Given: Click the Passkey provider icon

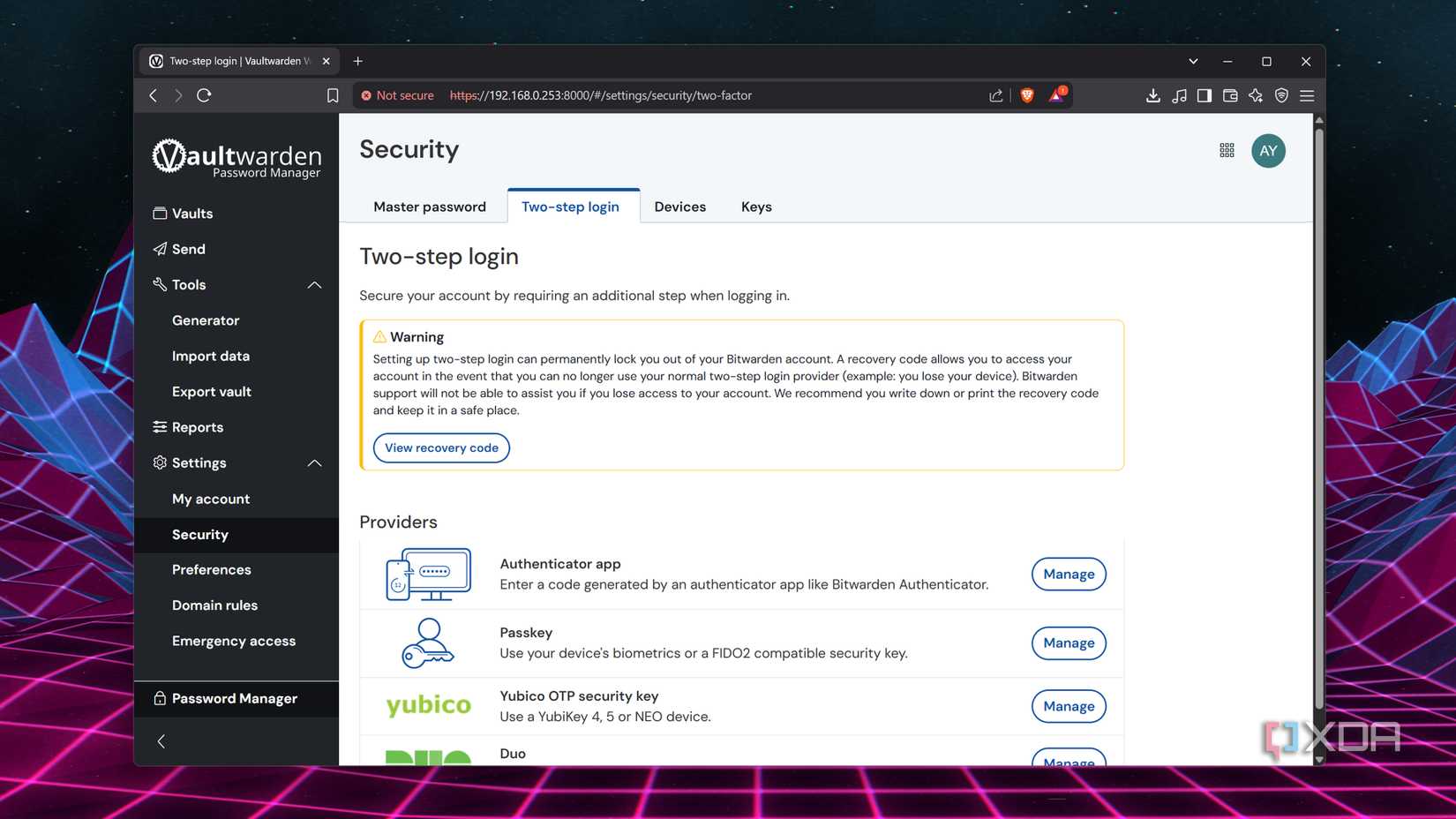Looking at the screenshot, I should (428, 643).
